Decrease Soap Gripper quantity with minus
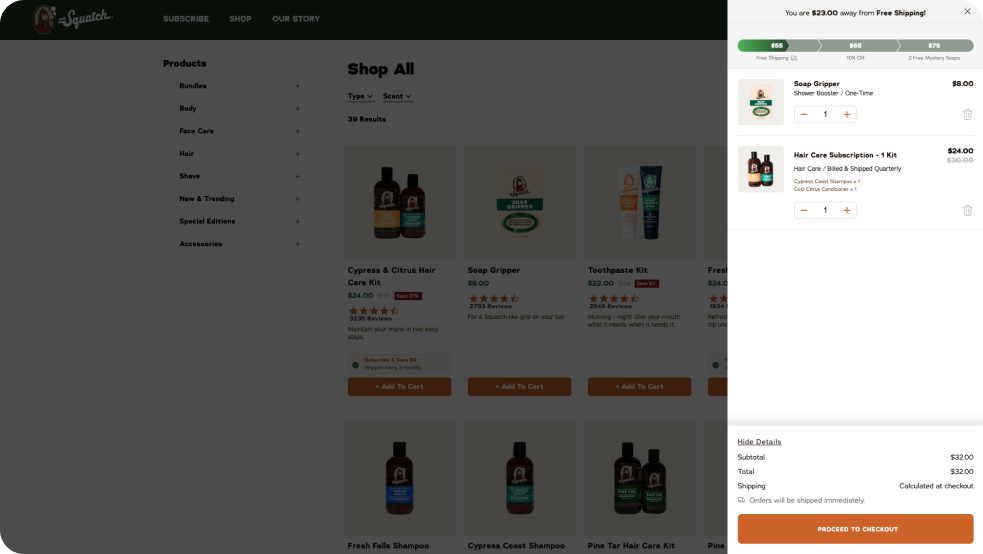 pyautogui.click(x=804, y=115)
